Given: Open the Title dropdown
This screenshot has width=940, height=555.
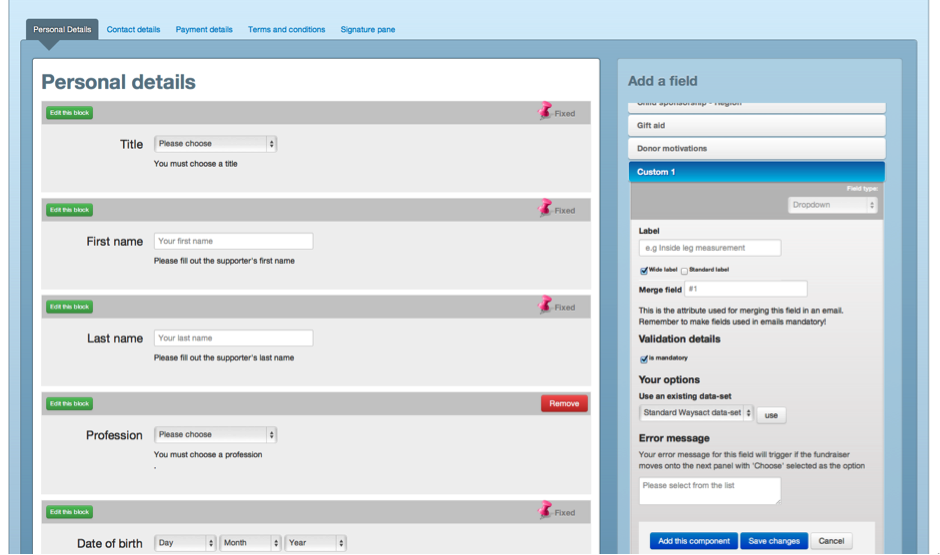Looking at the screenshot, I should [215, 144].
